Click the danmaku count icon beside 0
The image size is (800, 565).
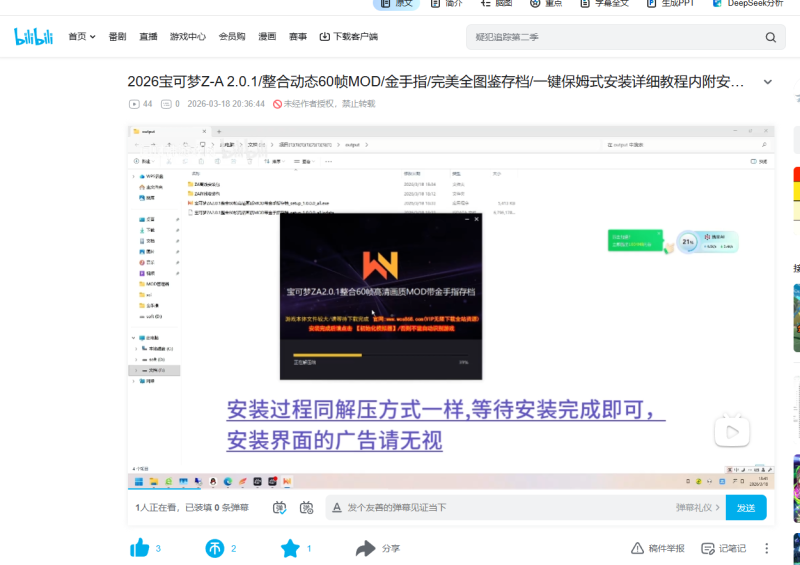point(166,104)
